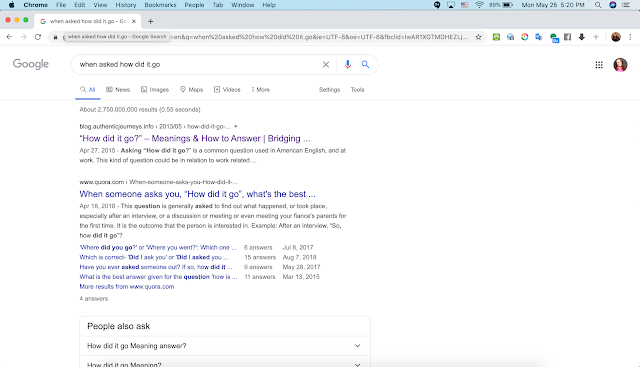Open the File menu
This screenshot has width=640, height=367.
(61, 5)
